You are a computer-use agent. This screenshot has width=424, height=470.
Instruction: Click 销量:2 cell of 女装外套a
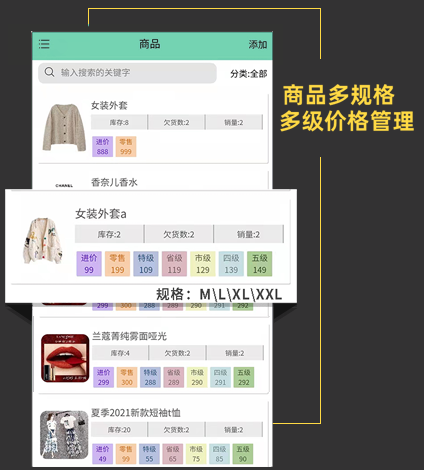pos(248,234)
